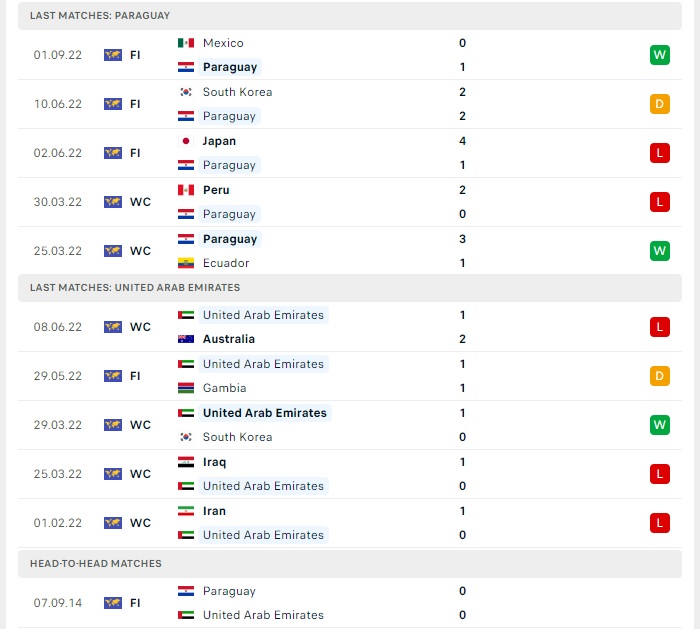Click the green W badge for Mexico match

[659, 55]
